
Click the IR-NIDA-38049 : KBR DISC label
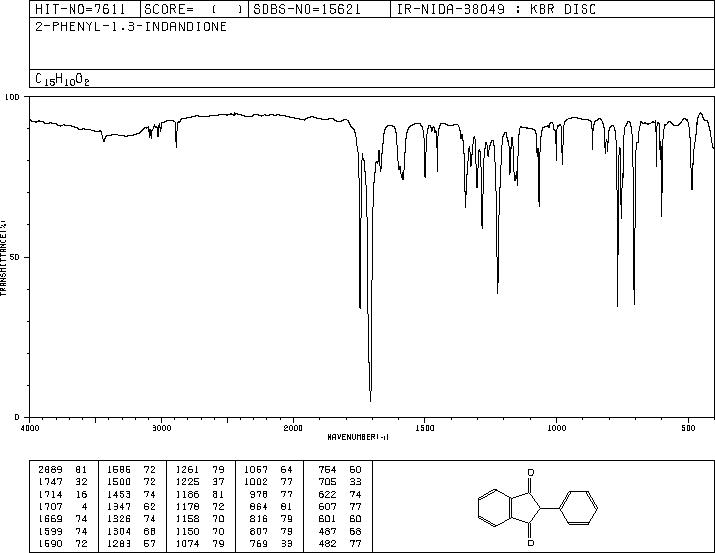(496, 9)
